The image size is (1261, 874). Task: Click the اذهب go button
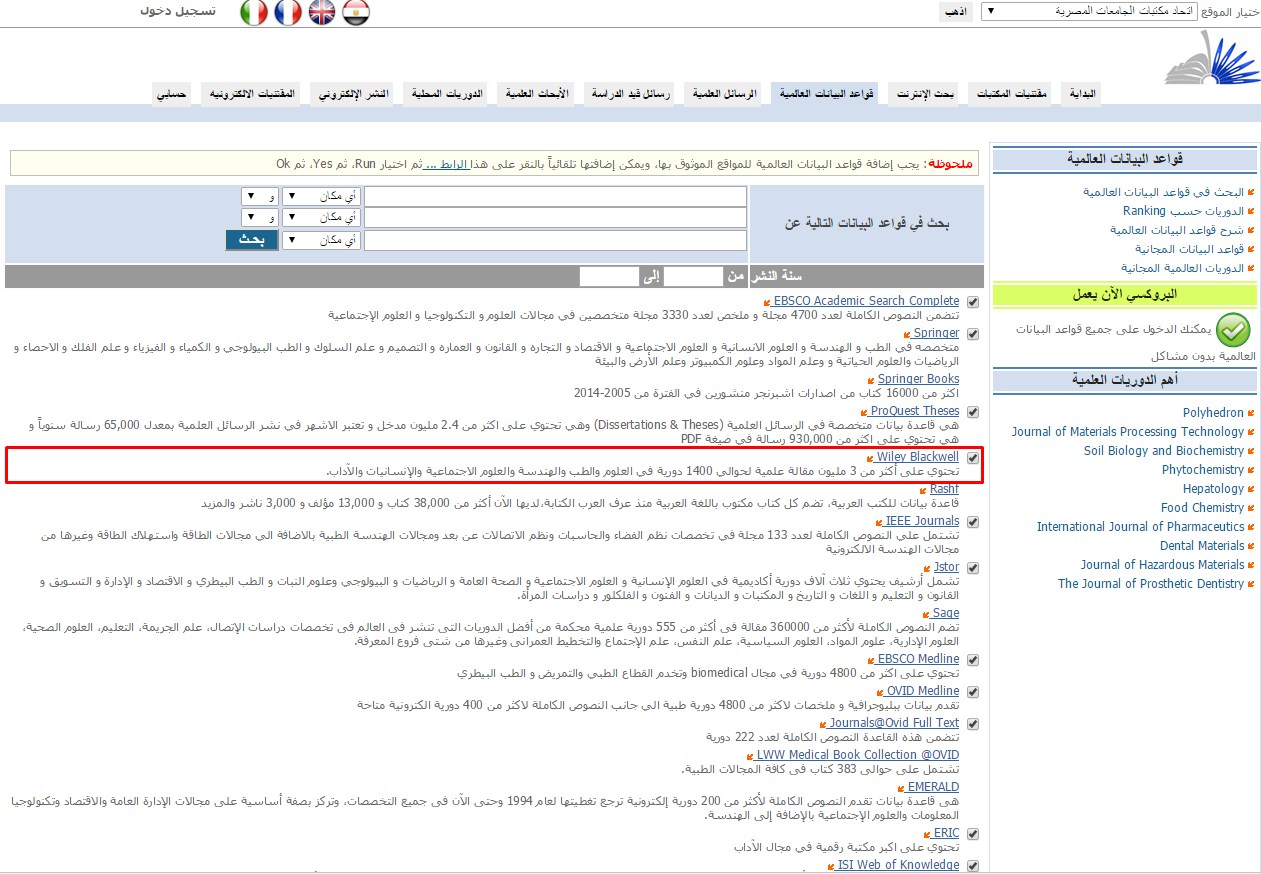coord(956,12)
